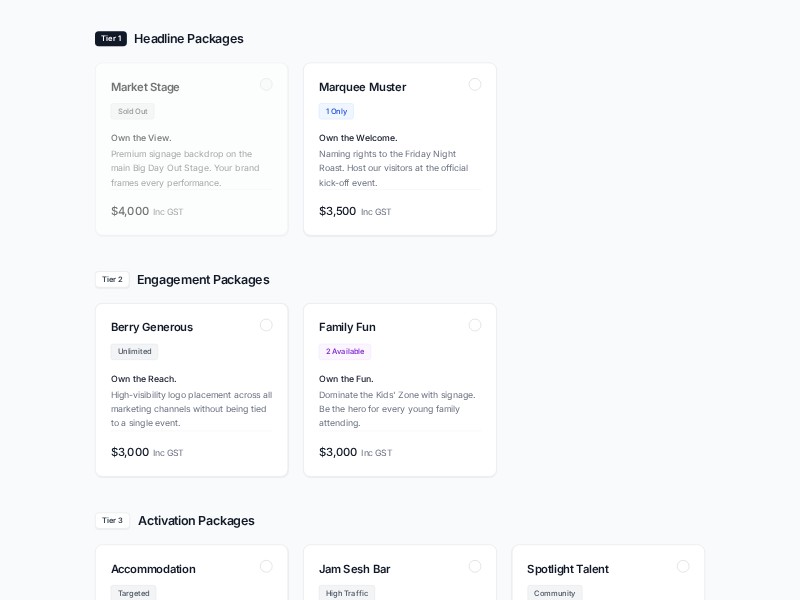
Task: Click the $3,500 price on Marquee Muster
Action: [337, 211]
